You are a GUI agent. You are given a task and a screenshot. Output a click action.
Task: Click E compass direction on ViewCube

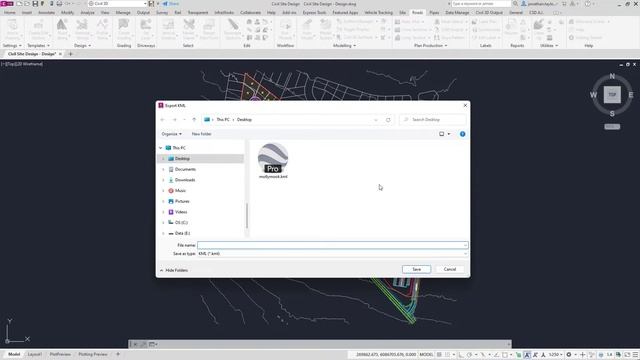631,95
